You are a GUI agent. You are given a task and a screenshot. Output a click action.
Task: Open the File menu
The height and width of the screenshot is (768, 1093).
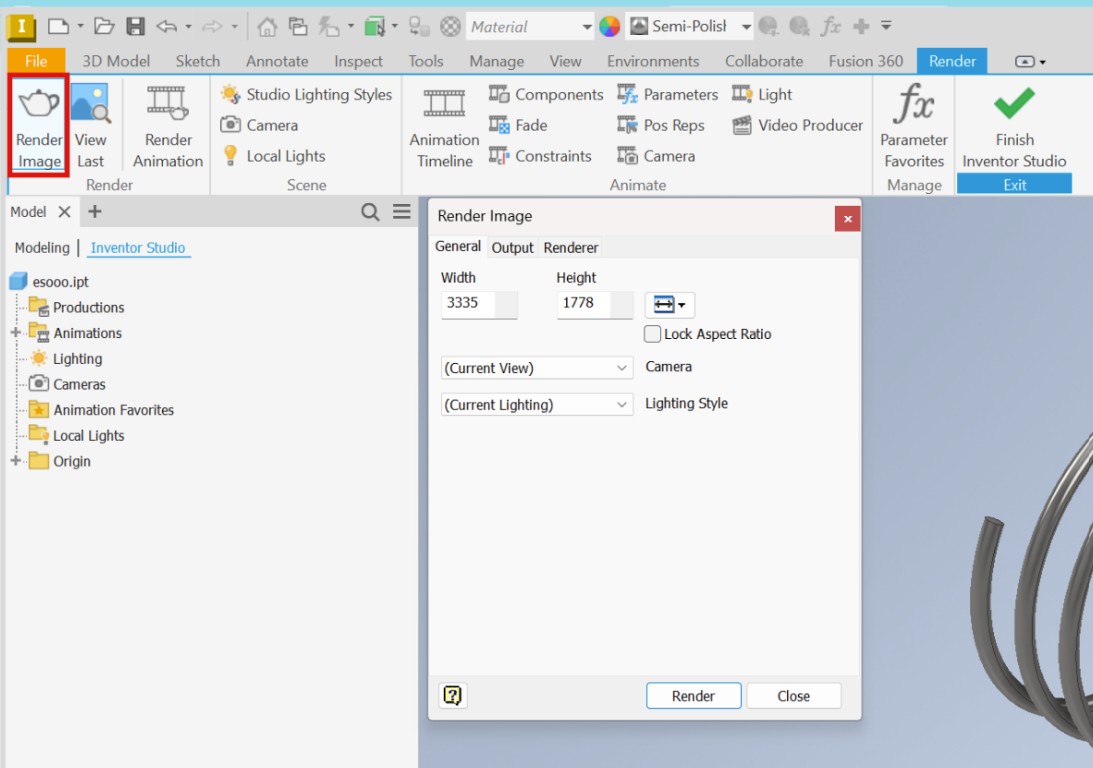[x=36, y=61]
